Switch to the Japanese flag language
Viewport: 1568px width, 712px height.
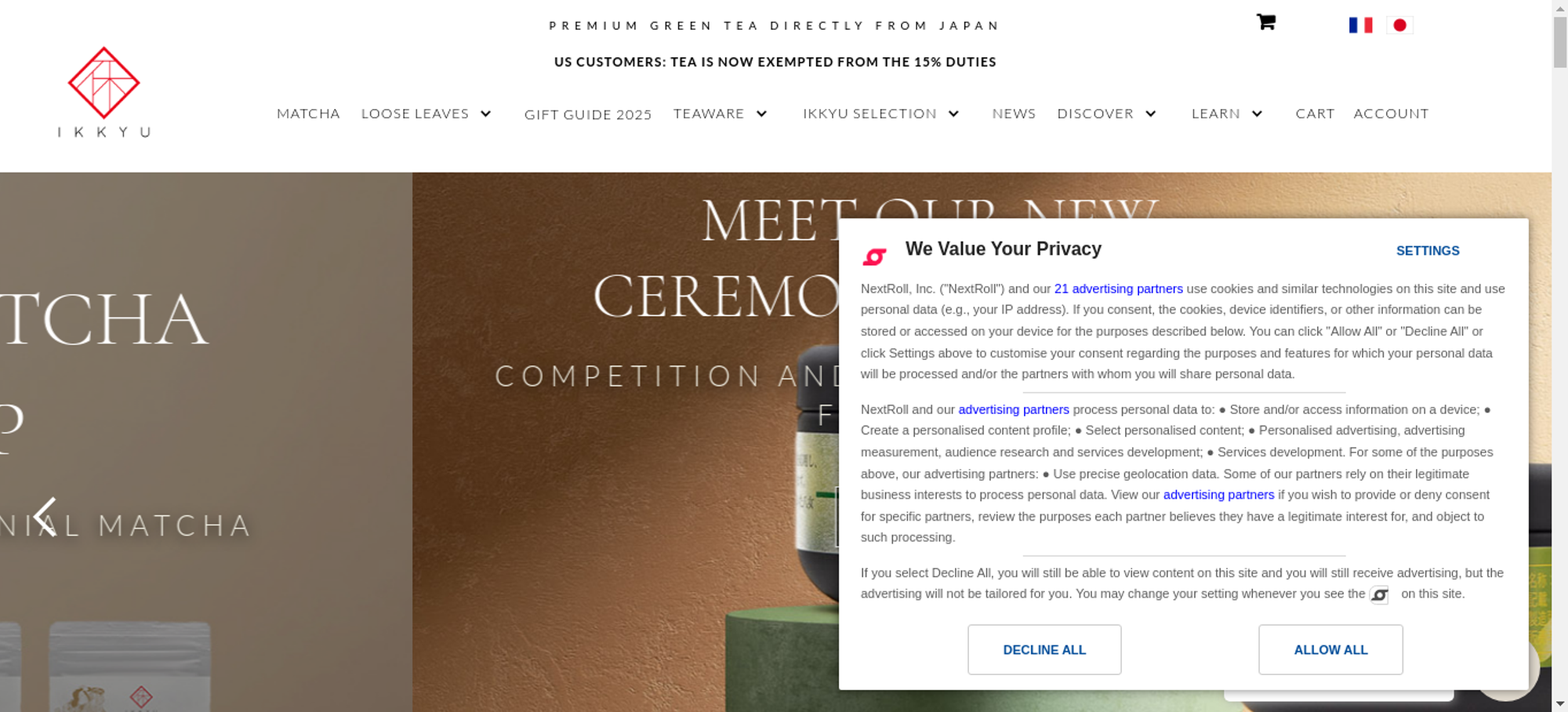[x=1399, y=25]
